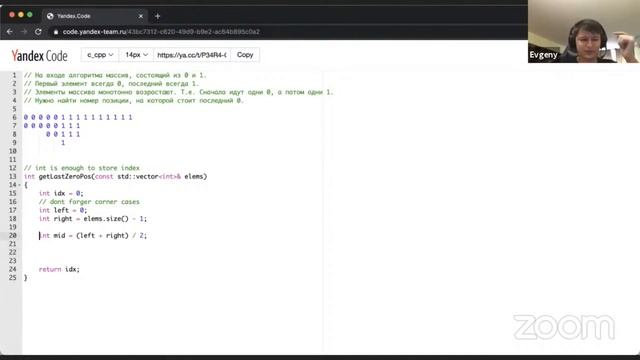
Task: Click the number row on line 8
Action: [63, 134]
